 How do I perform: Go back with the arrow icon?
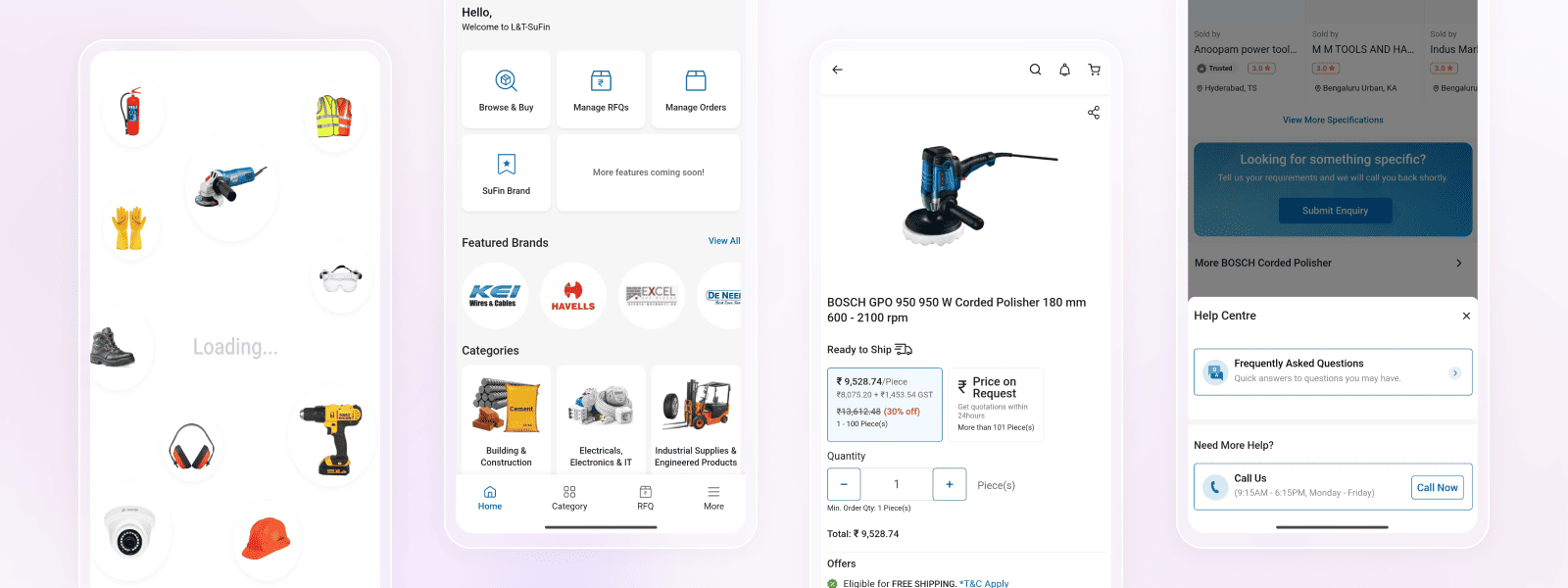(x=837, y=70)
